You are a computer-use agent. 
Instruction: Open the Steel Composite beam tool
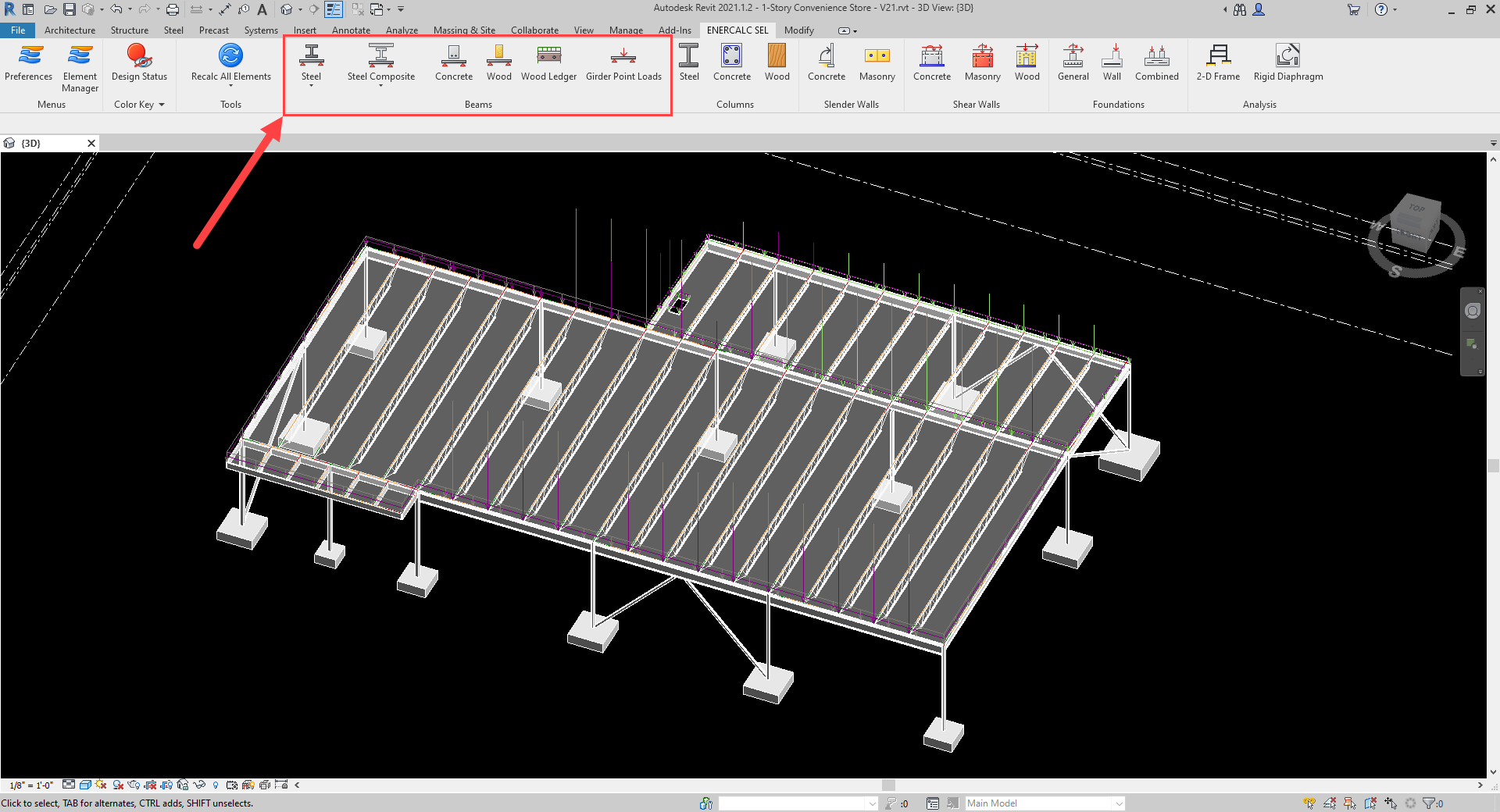tap(380, 62)
